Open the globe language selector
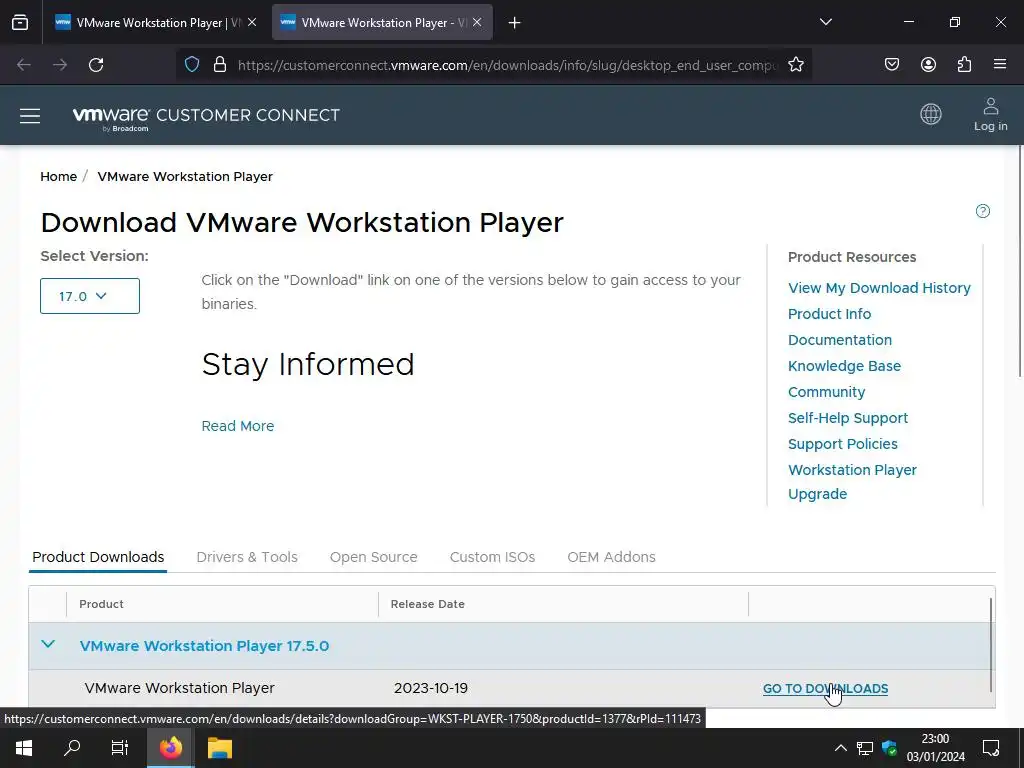Screen dimensions: 1024x768 pos(931,114)
